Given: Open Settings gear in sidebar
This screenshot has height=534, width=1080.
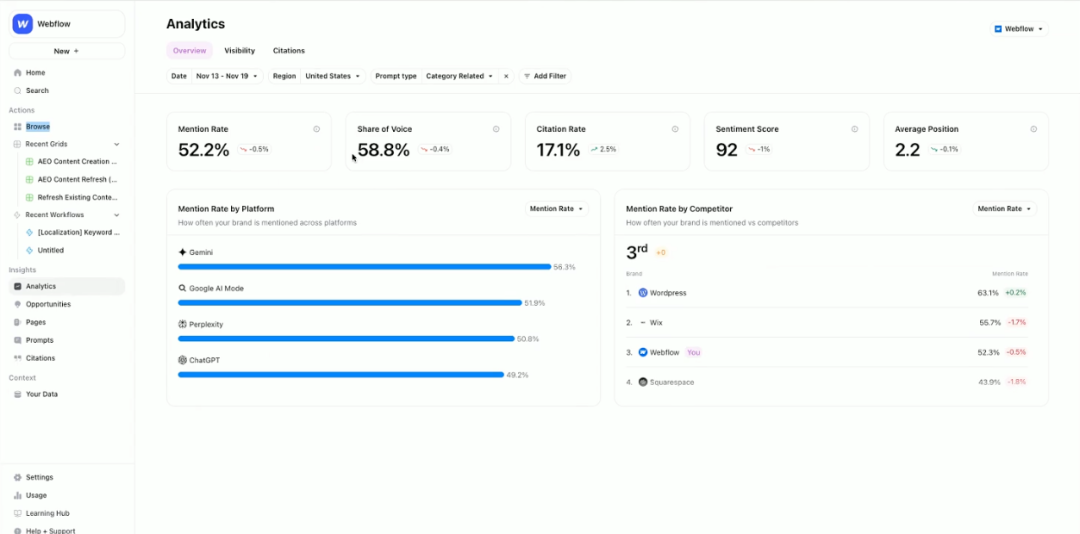Looking at the screenshot, I should coord(17,477).
